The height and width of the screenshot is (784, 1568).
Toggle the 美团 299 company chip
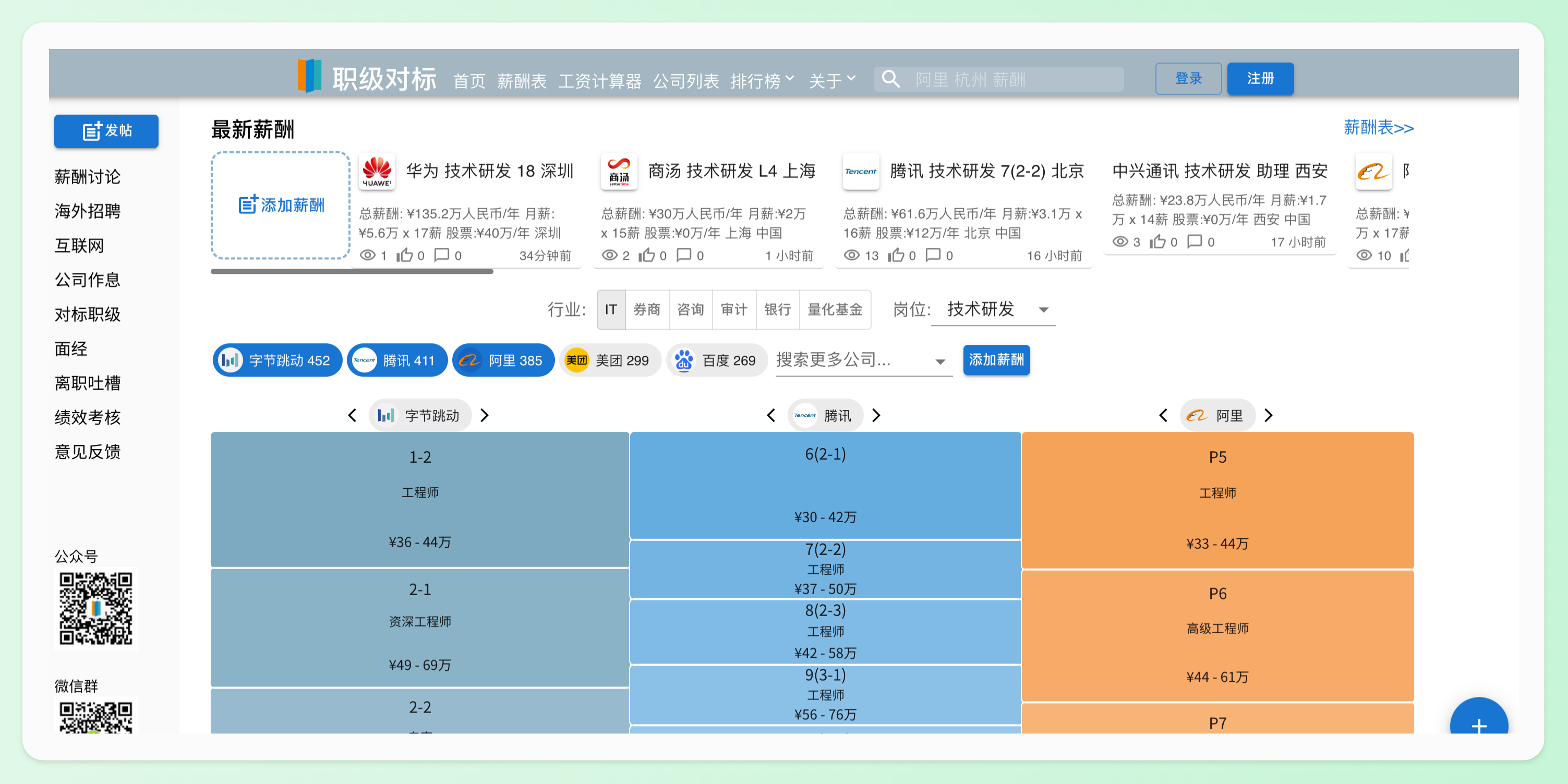[x=609, y=360]
